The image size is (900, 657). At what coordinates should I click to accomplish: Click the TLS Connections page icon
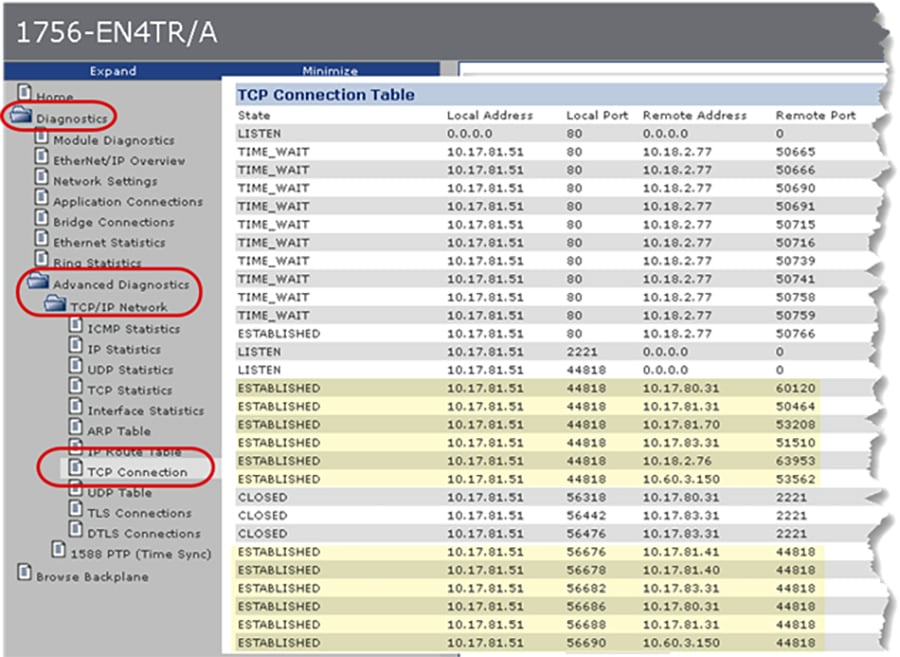tap(76, 509)
